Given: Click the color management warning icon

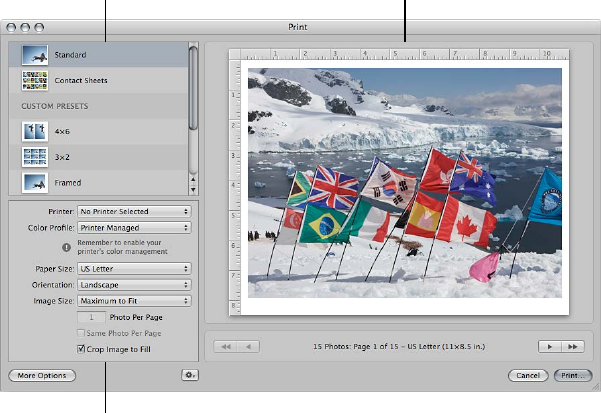Looking at the screenshot, I should pyautogui.click(x=66, y=247).
